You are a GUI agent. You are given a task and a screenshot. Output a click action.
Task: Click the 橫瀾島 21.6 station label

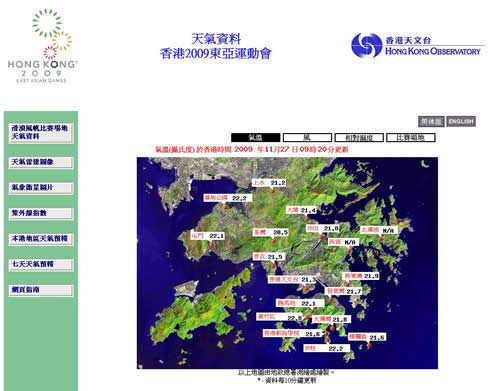(367, 337)
